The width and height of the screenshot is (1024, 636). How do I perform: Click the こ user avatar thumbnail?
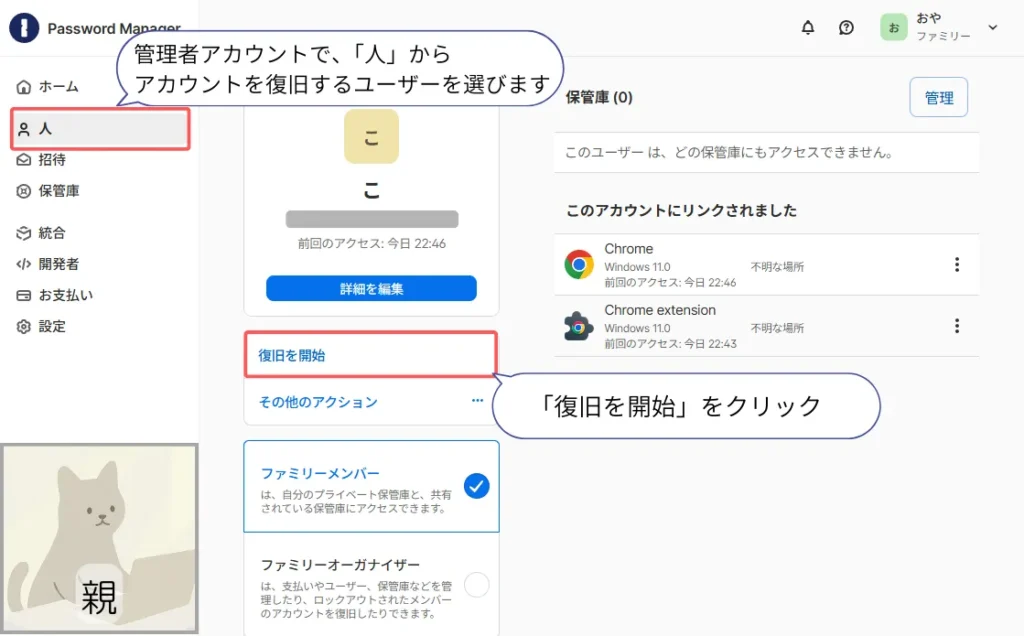click(371, 136)
